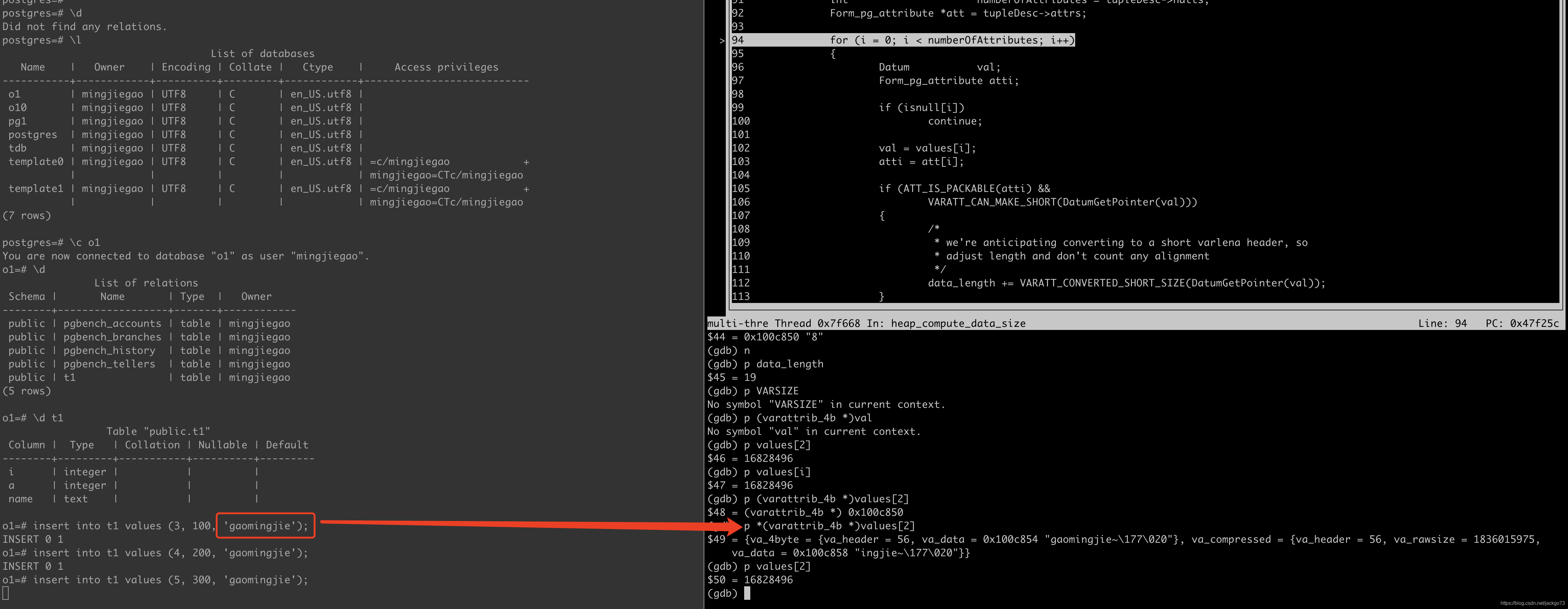Image resolution: width=1568 pixels, height=609 pixels.
Task: Click the highlighted source line 94
Action: tap(950, 40)
